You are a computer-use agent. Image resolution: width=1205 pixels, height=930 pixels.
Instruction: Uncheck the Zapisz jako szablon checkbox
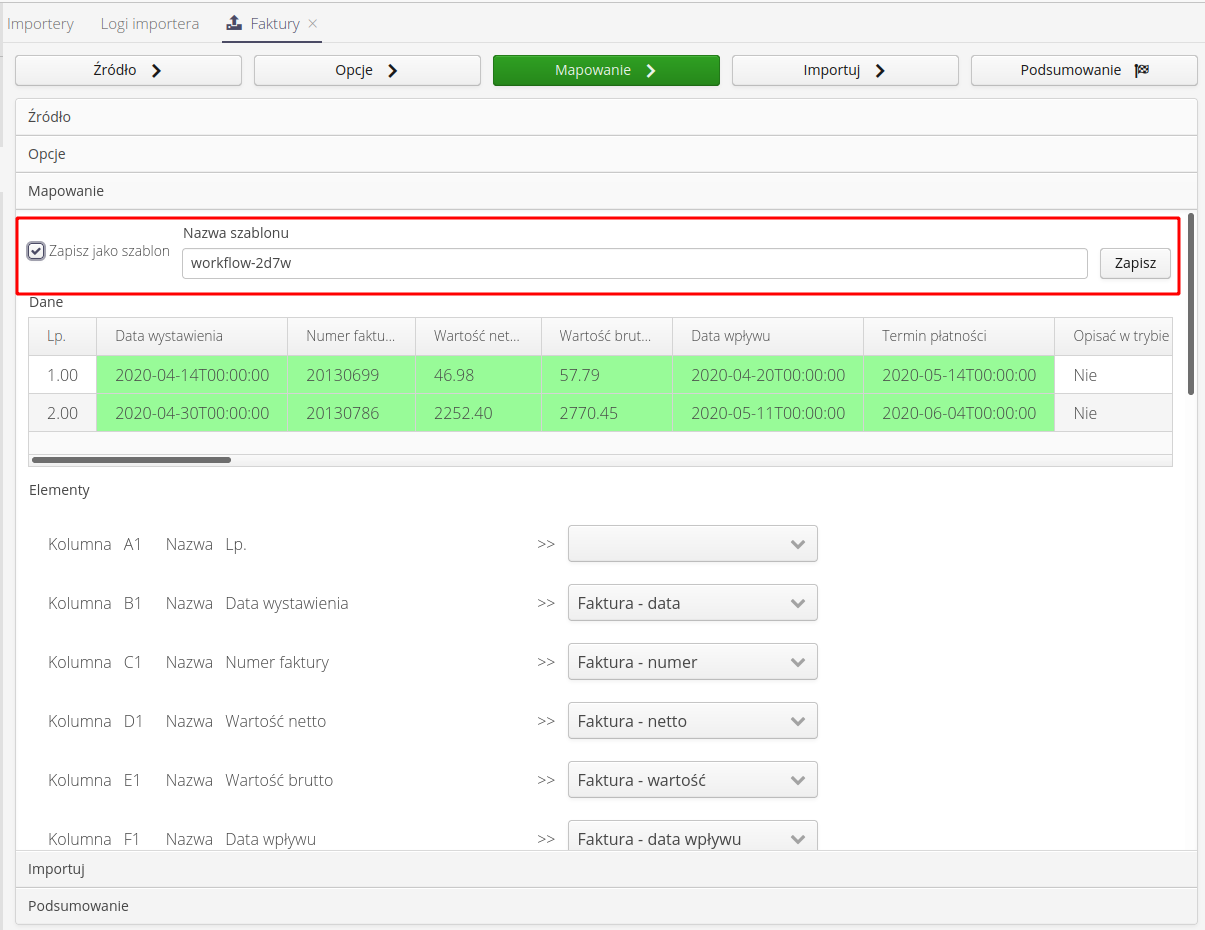[36, 251]
